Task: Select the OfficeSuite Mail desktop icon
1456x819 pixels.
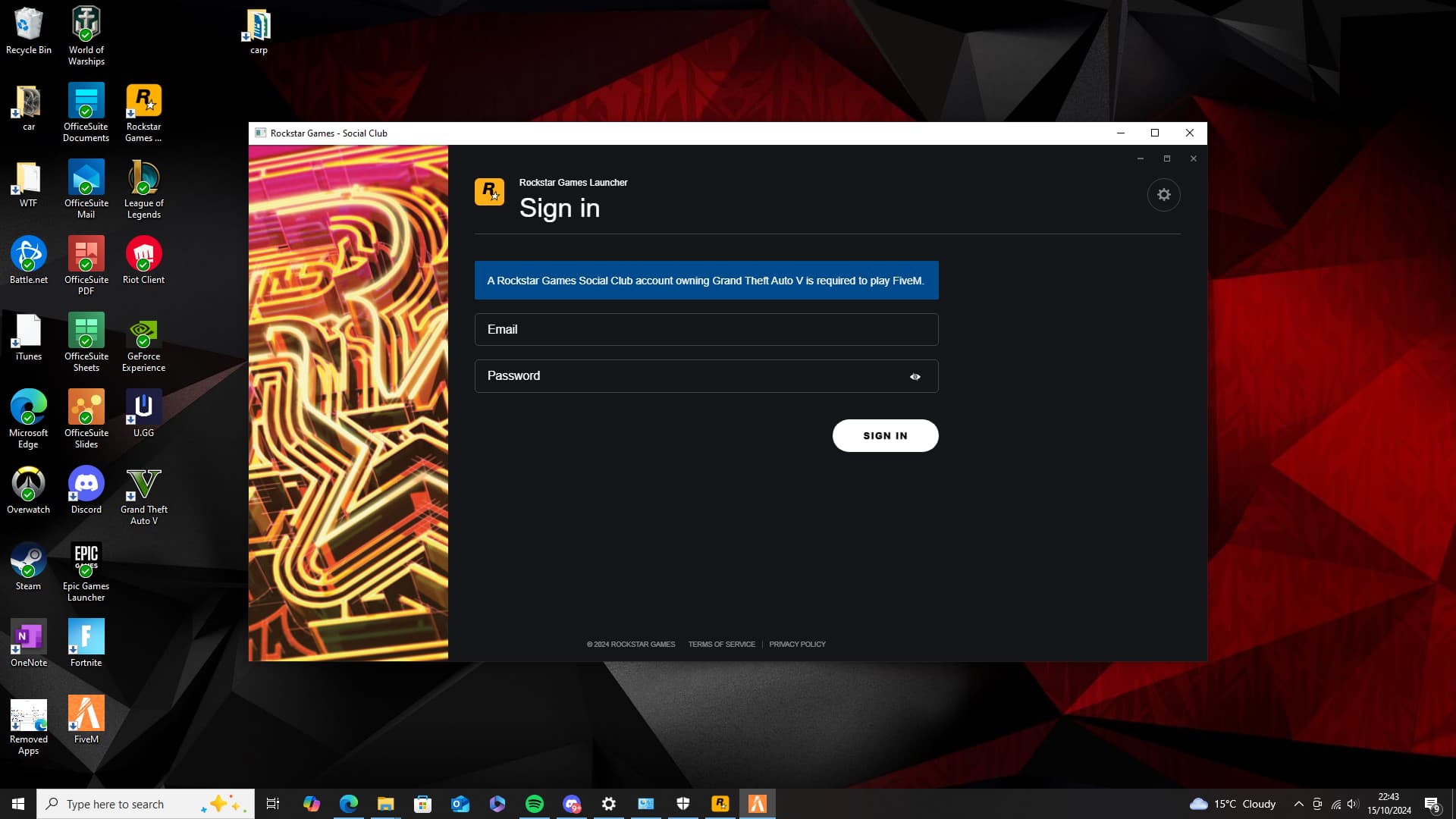Action: click(86, 190)
